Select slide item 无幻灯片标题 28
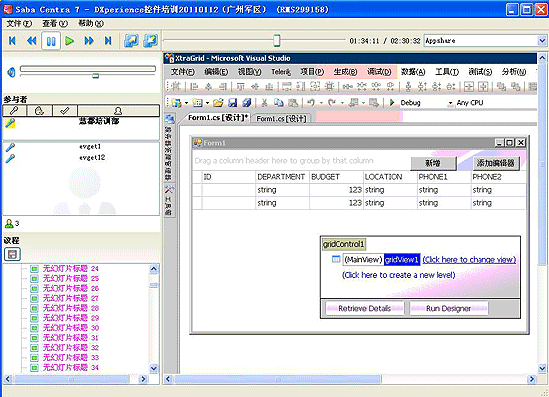 pyautogui.click(x=71, y=308)
